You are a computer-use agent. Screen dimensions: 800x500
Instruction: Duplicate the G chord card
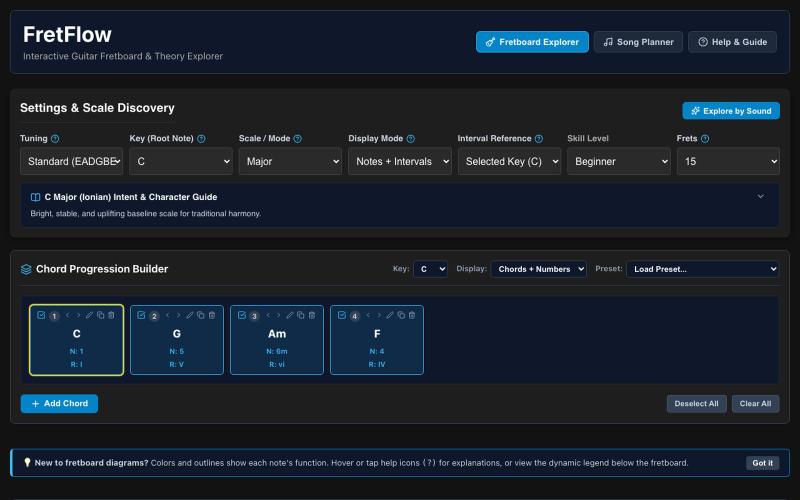click(201, 315)
